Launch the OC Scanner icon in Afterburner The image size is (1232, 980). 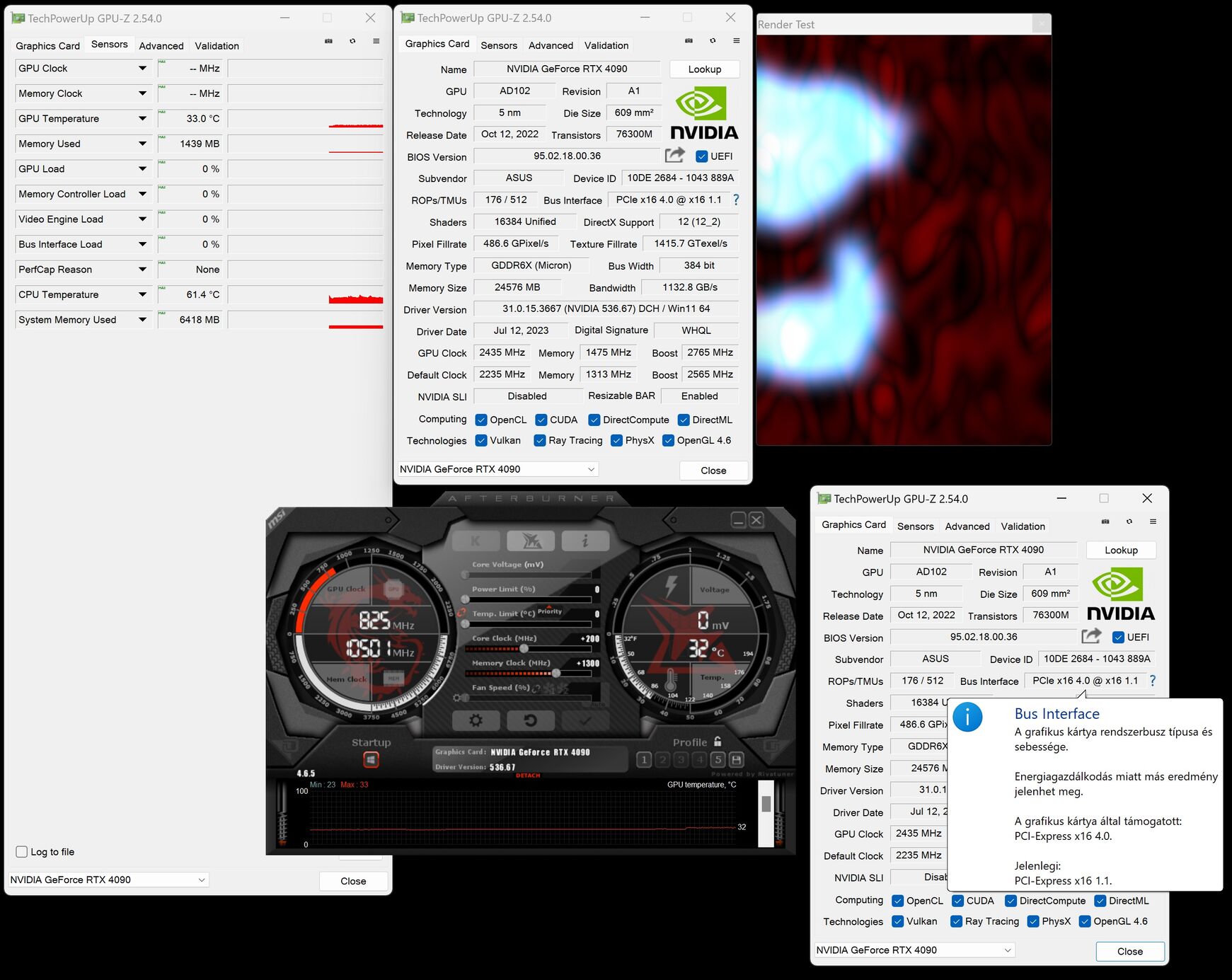coord(531,541)
